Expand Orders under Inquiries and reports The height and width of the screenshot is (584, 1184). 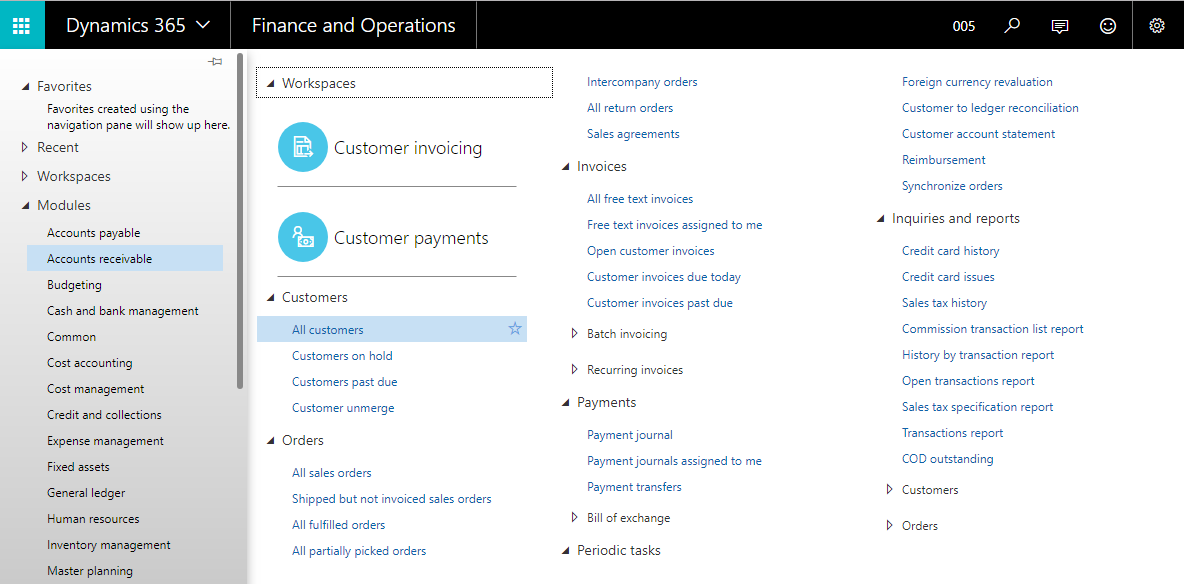pyautogui.click(x=890, y=525)
